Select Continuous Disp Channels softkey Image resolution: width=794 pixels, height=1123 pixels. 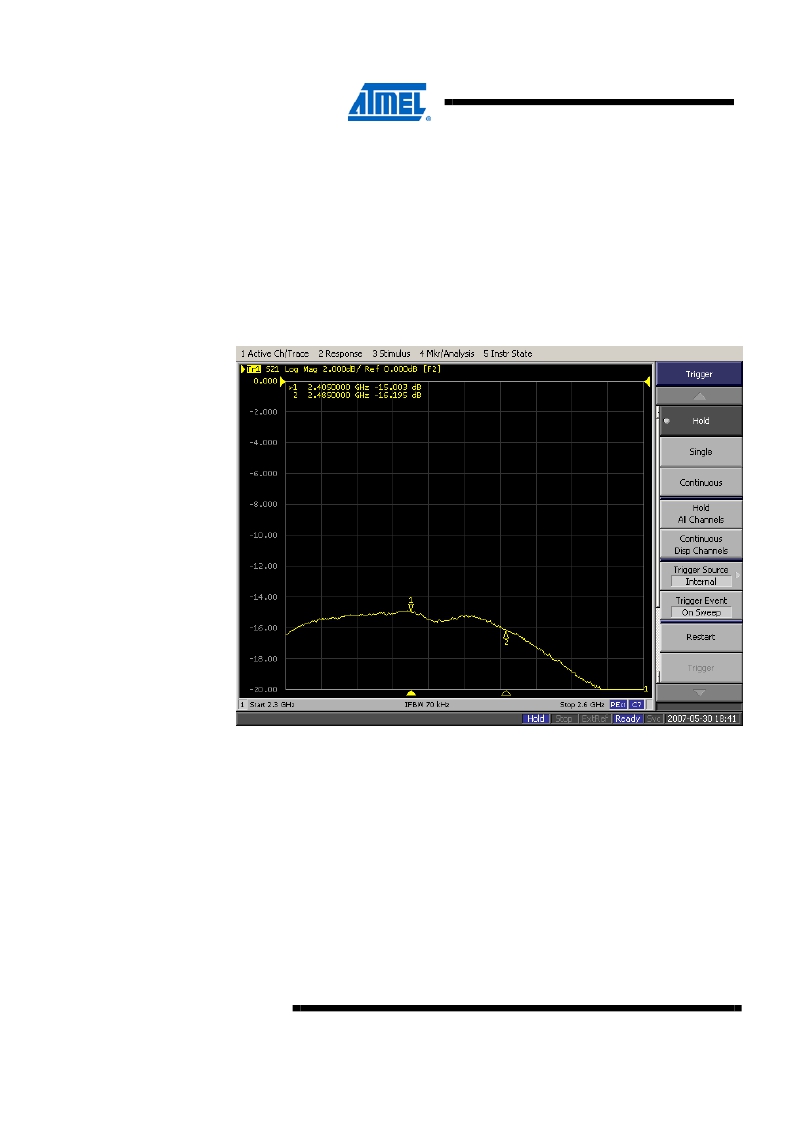[700, 544]
